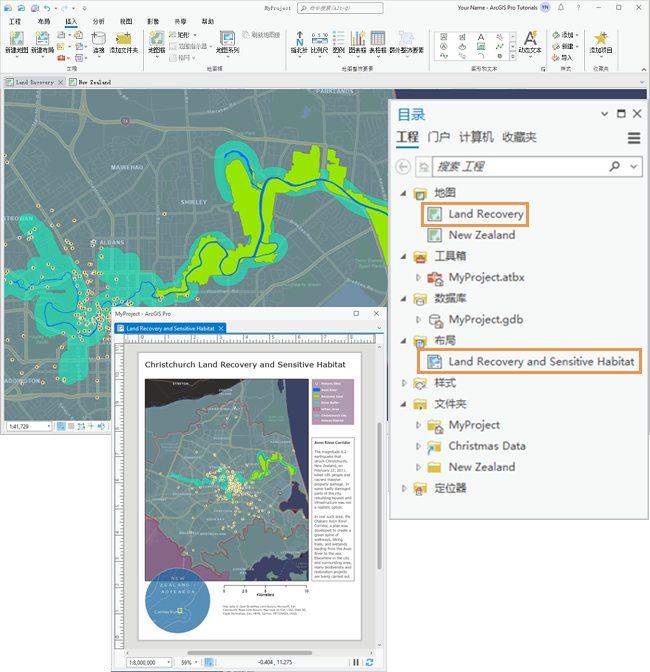The height and width of the screenshot is (672, 650).
Task: Switch to the 计算机 (Computer) catalog tab
Action: 476,137
